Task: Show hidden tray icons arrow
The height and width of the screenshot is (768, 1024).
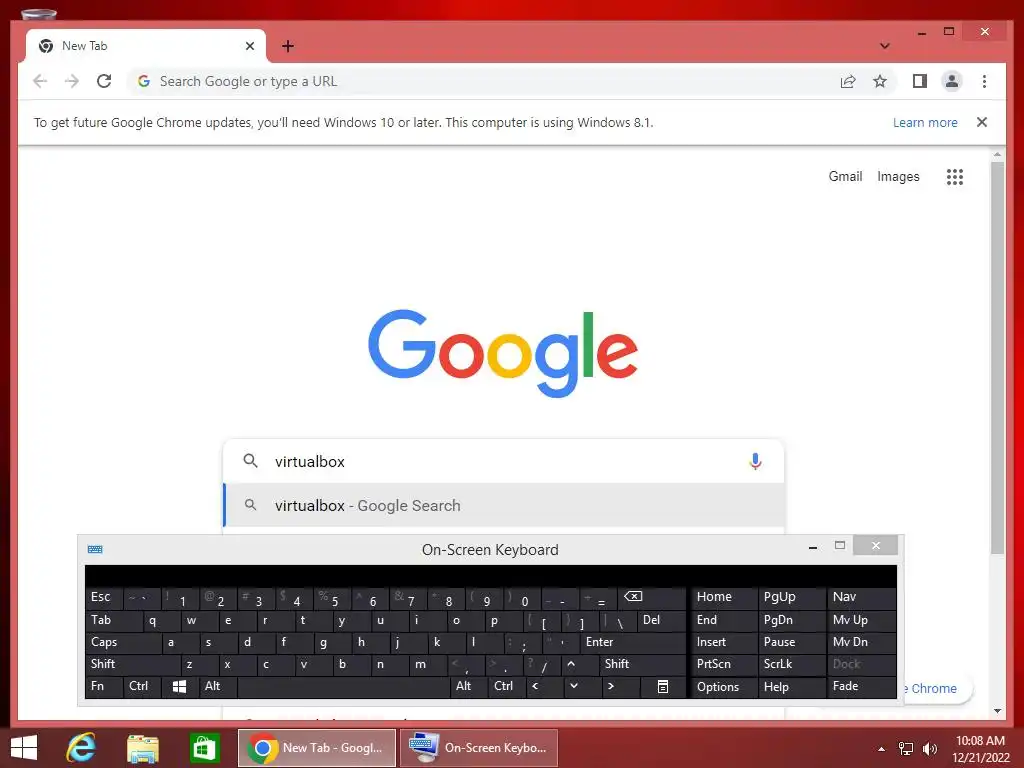Action: tap(882, 748)
